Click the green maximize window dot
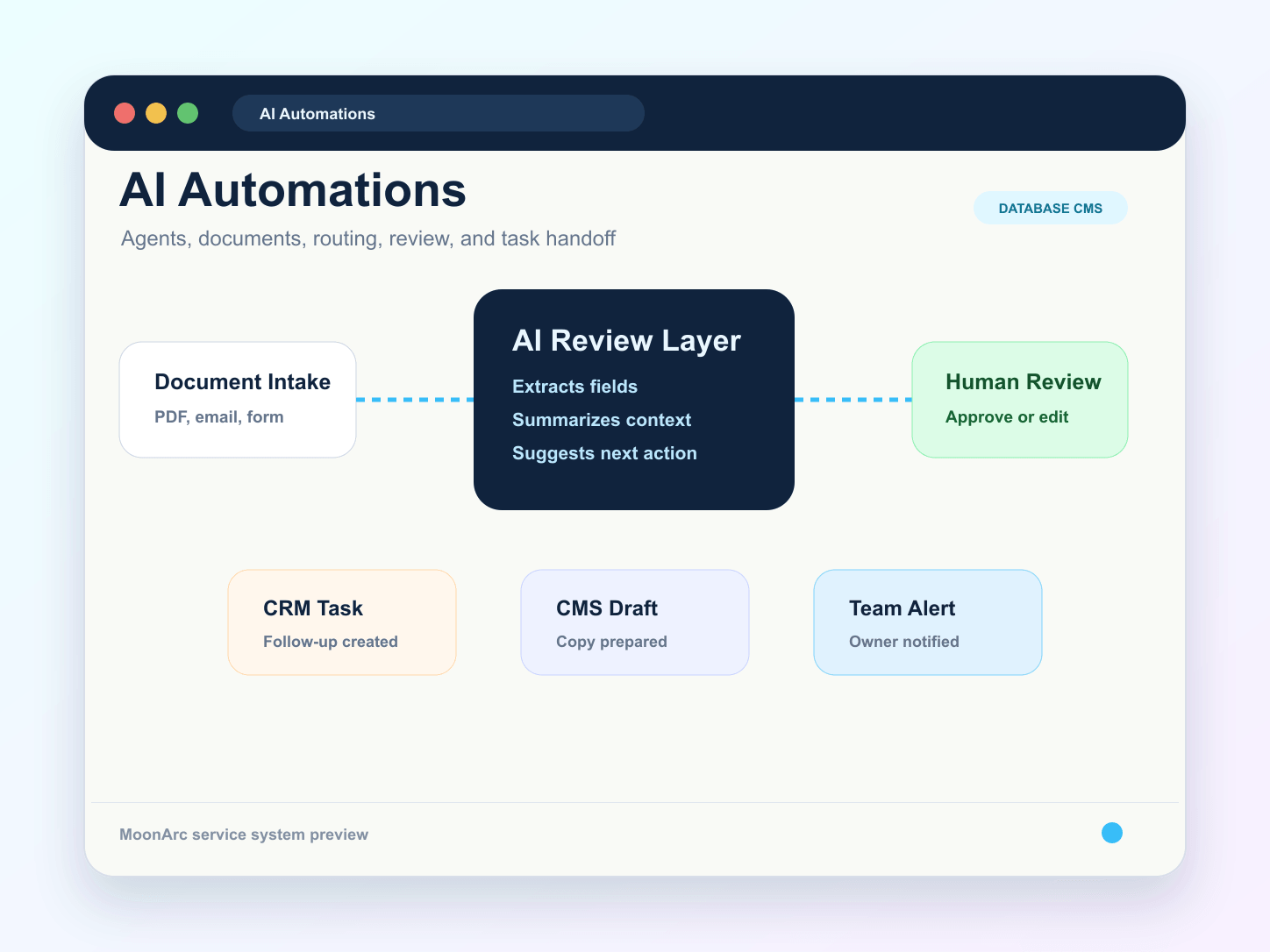 [188, 113]
